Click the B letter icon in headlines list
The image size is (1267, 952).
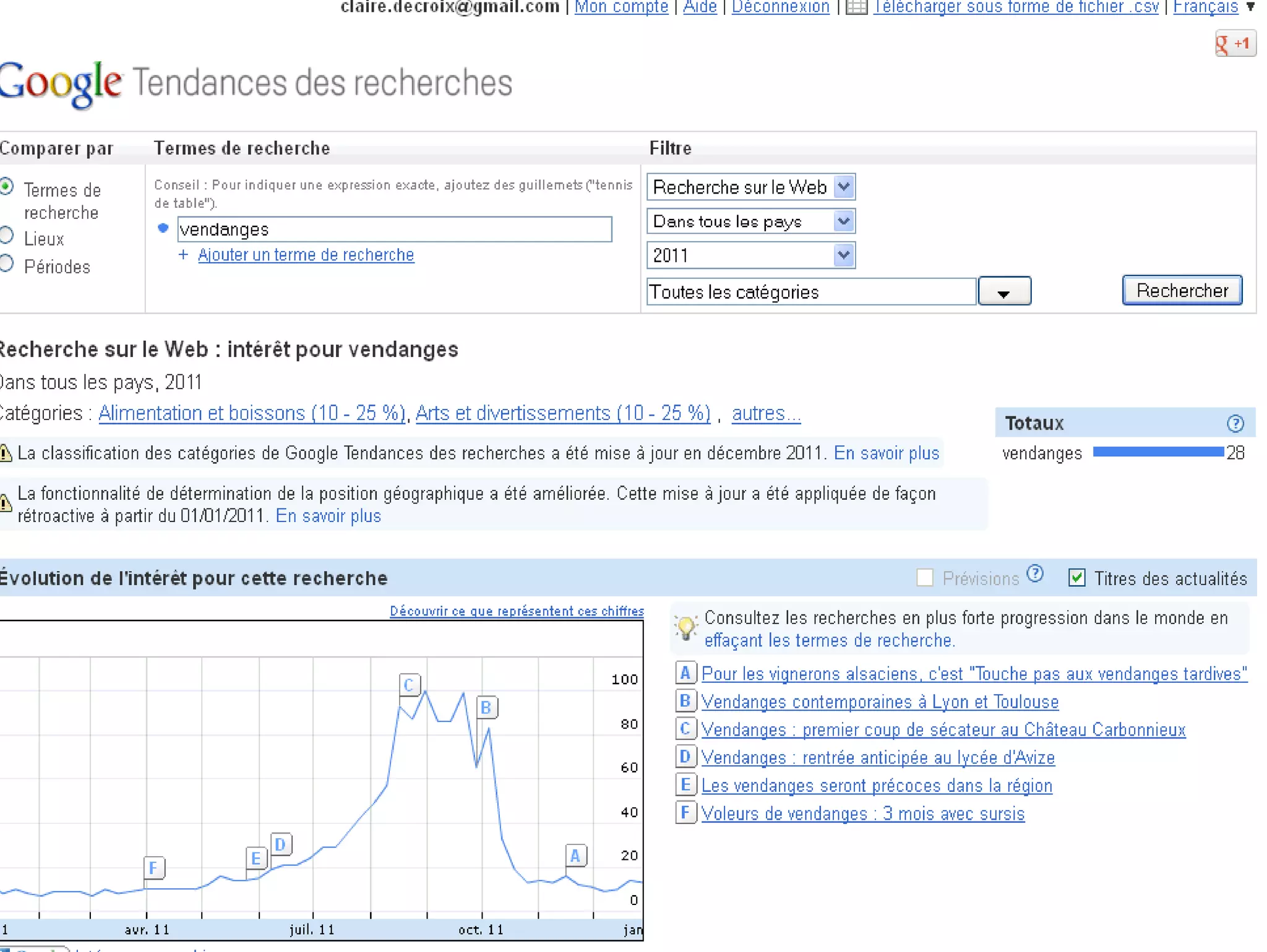pyautogui.click(x=685, y=701)
